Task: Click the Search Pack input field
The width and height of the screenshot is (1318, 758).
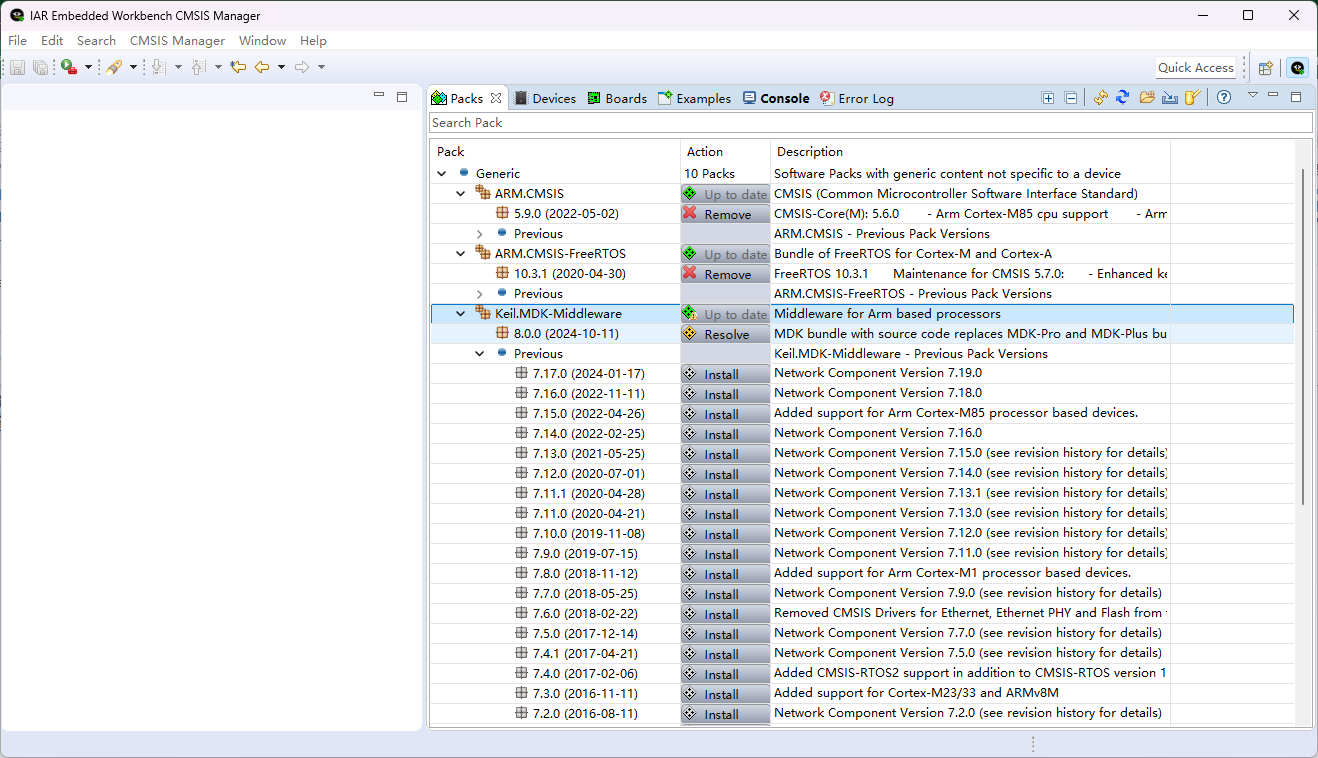Action: click(870, 122)
